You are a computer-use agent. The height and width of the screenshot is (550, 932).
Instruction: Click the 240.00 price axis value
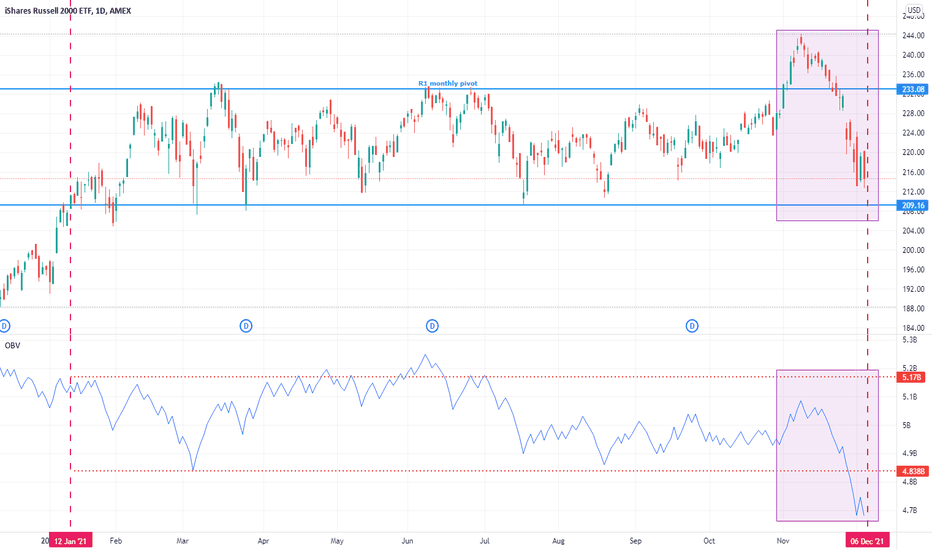(x=913, y=55)
